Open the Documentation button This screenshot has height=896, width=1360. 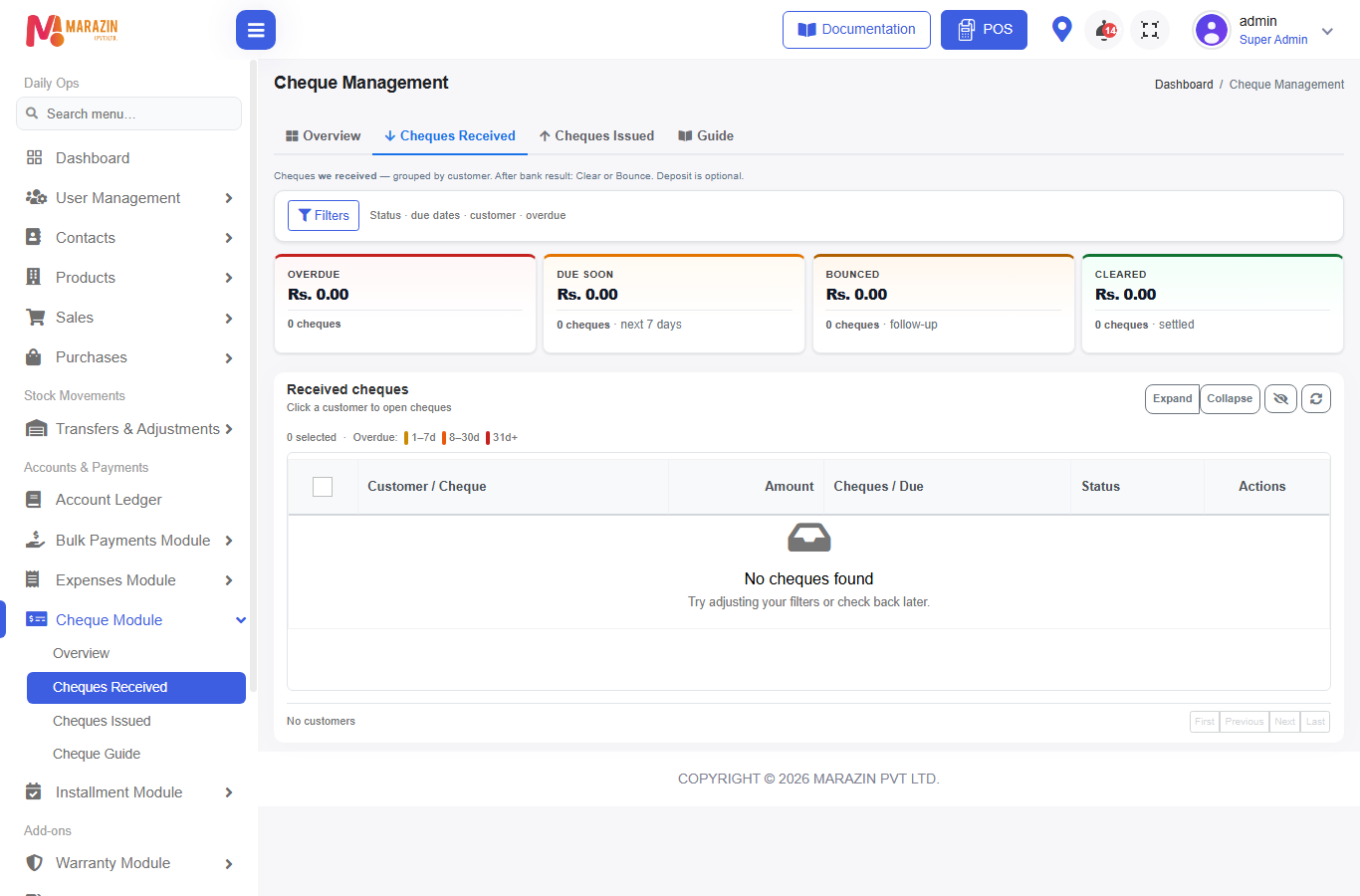point(856,30)
